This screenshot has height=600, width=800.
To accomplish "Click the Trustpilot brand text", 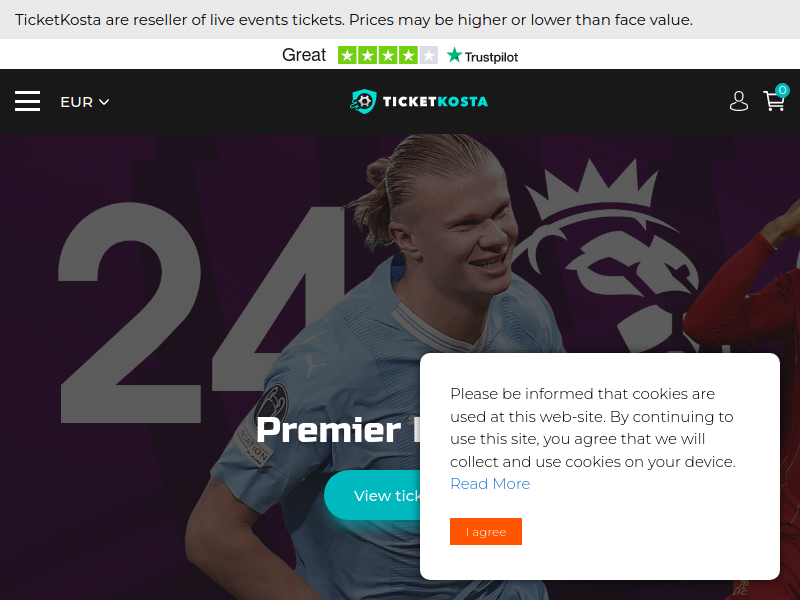I will 491,57.
